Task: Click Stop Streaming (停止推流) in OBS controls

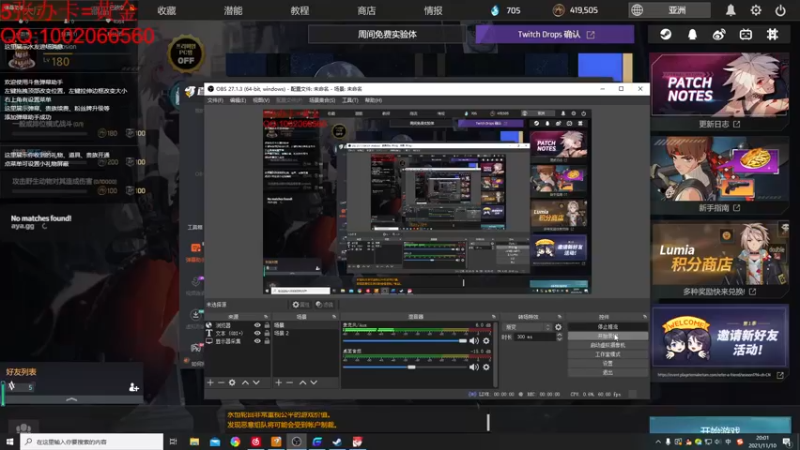Action: coord(608,327)
